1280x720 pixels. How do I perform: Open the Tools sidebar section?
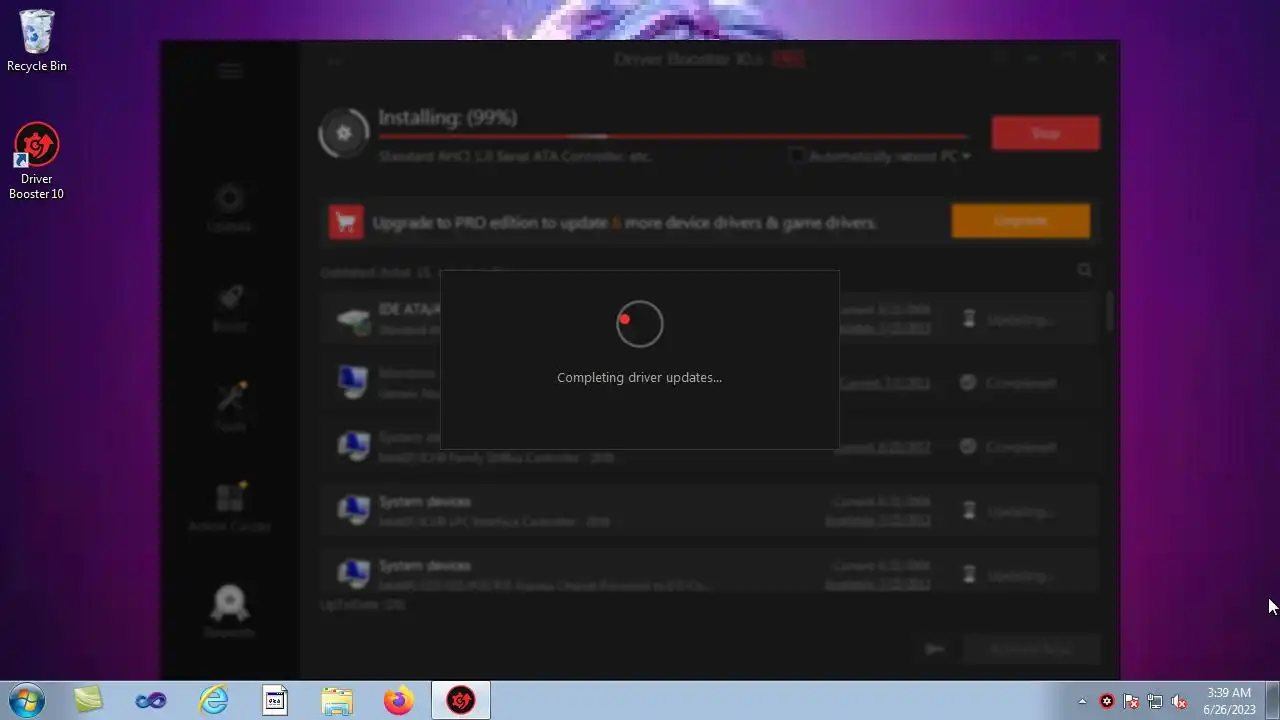tap(229, 408)
